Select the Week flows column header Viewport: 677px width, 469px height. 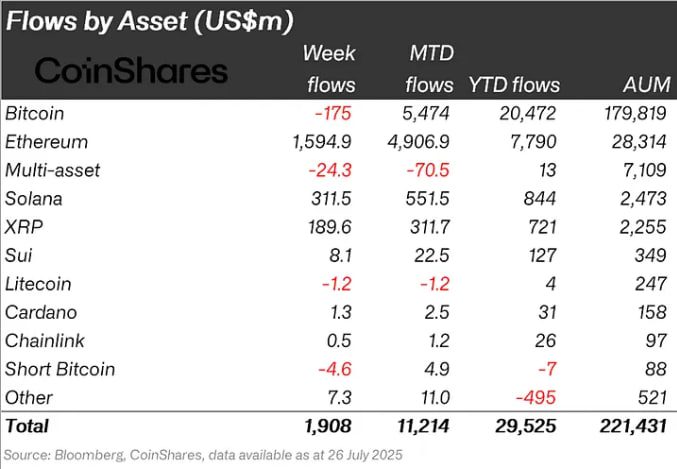click(x=330, y=69)
